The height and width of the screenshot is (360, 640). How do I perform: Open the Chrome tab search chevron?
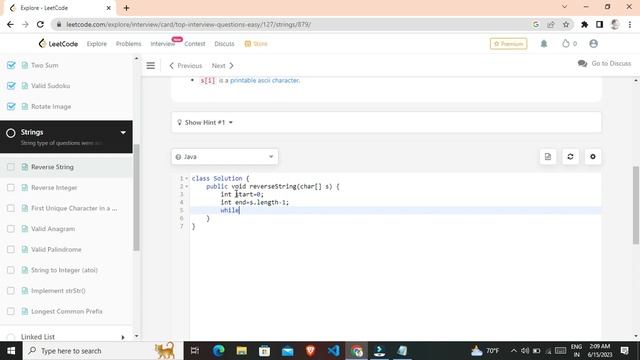pos(564,7)
